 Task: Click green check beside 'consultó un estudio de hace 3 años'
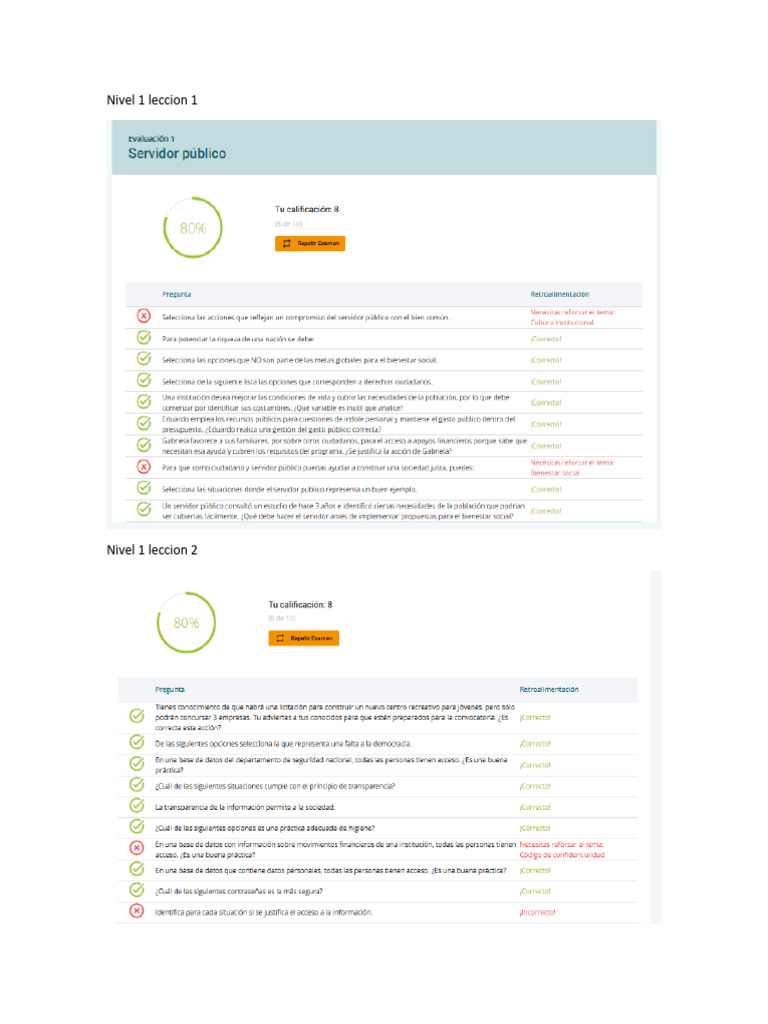click(144, 509)
